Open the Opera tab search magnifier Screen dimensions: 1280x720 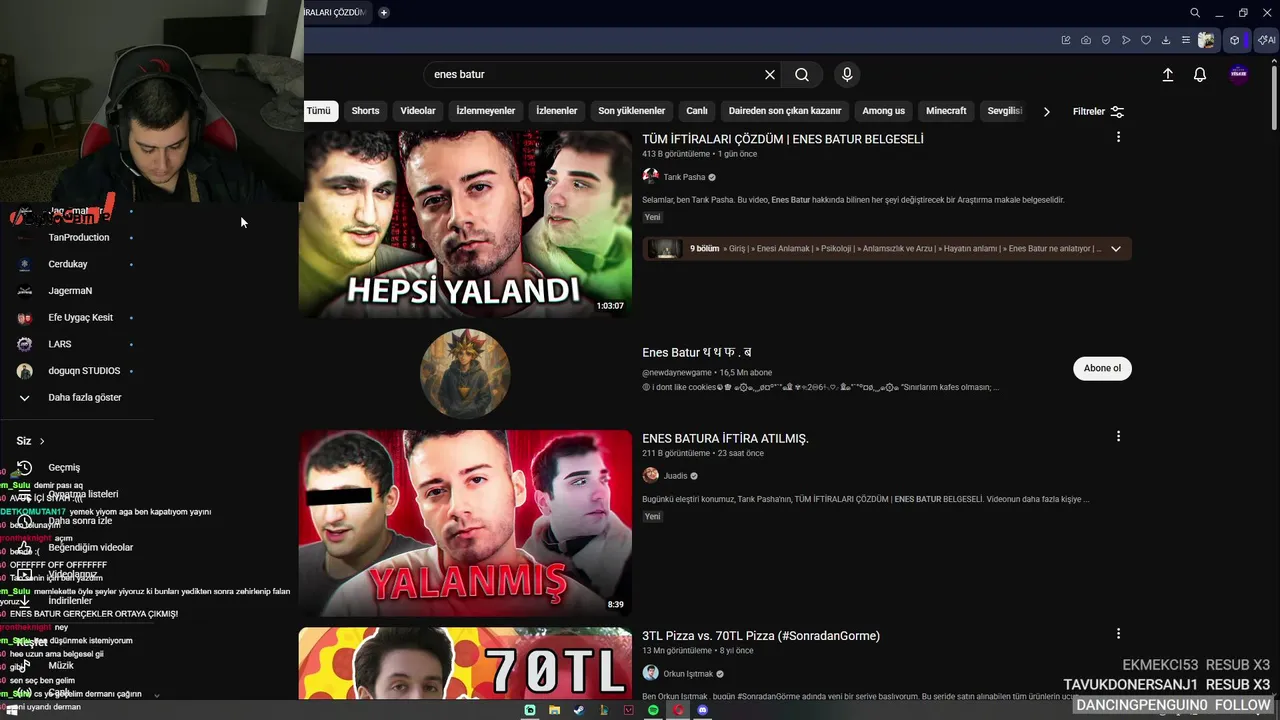1195,13
